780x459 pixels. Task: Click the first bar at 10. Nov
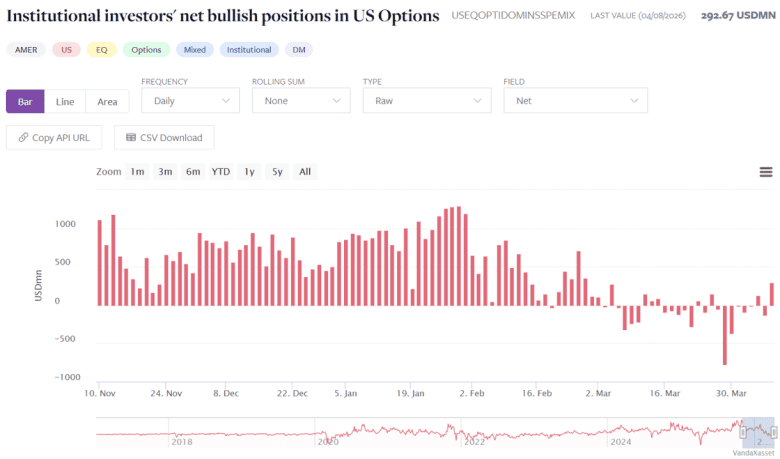point(99,263)
